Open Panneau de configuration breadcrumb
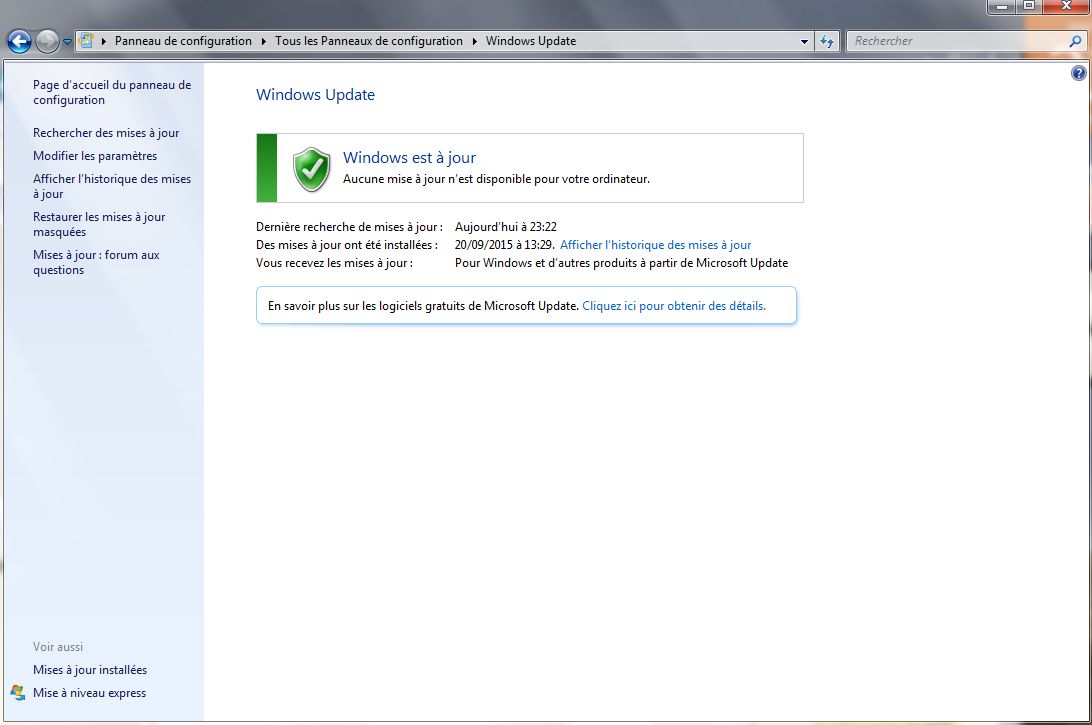Screen dimensions: 1092x725 pos(183,41)
